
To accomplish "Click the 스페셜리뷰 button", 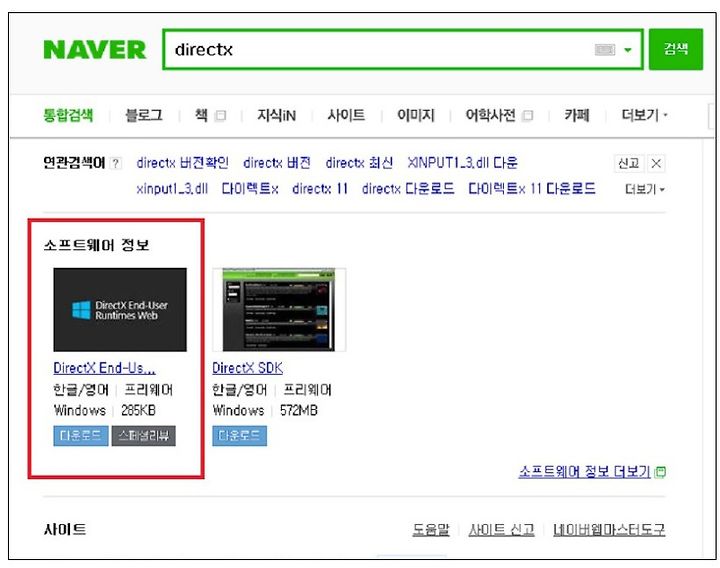I will click(144, 436).
